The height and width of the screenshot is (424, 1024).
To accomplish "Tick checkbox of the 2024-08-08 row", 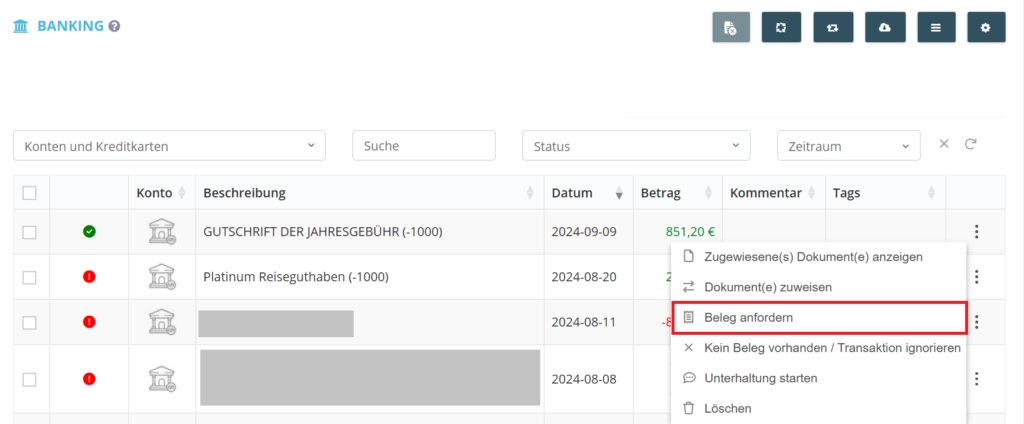I will point(29,380).
